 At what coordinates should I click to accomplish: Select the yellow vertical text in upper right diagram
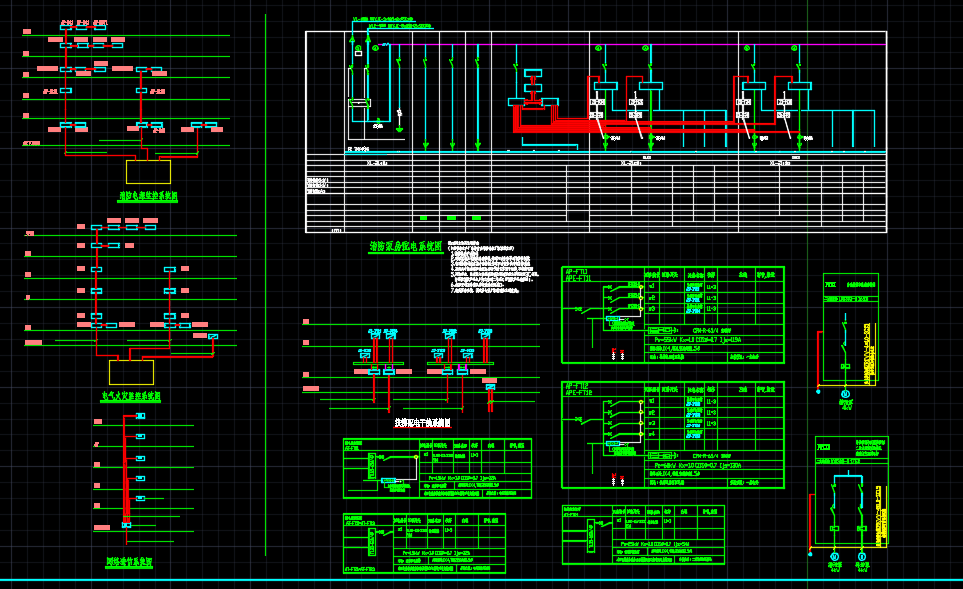866,345
